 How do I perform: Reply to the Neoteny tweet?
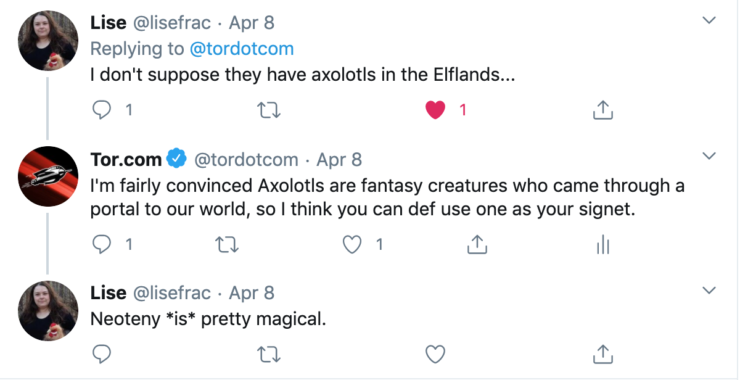[x=101, y=354]
